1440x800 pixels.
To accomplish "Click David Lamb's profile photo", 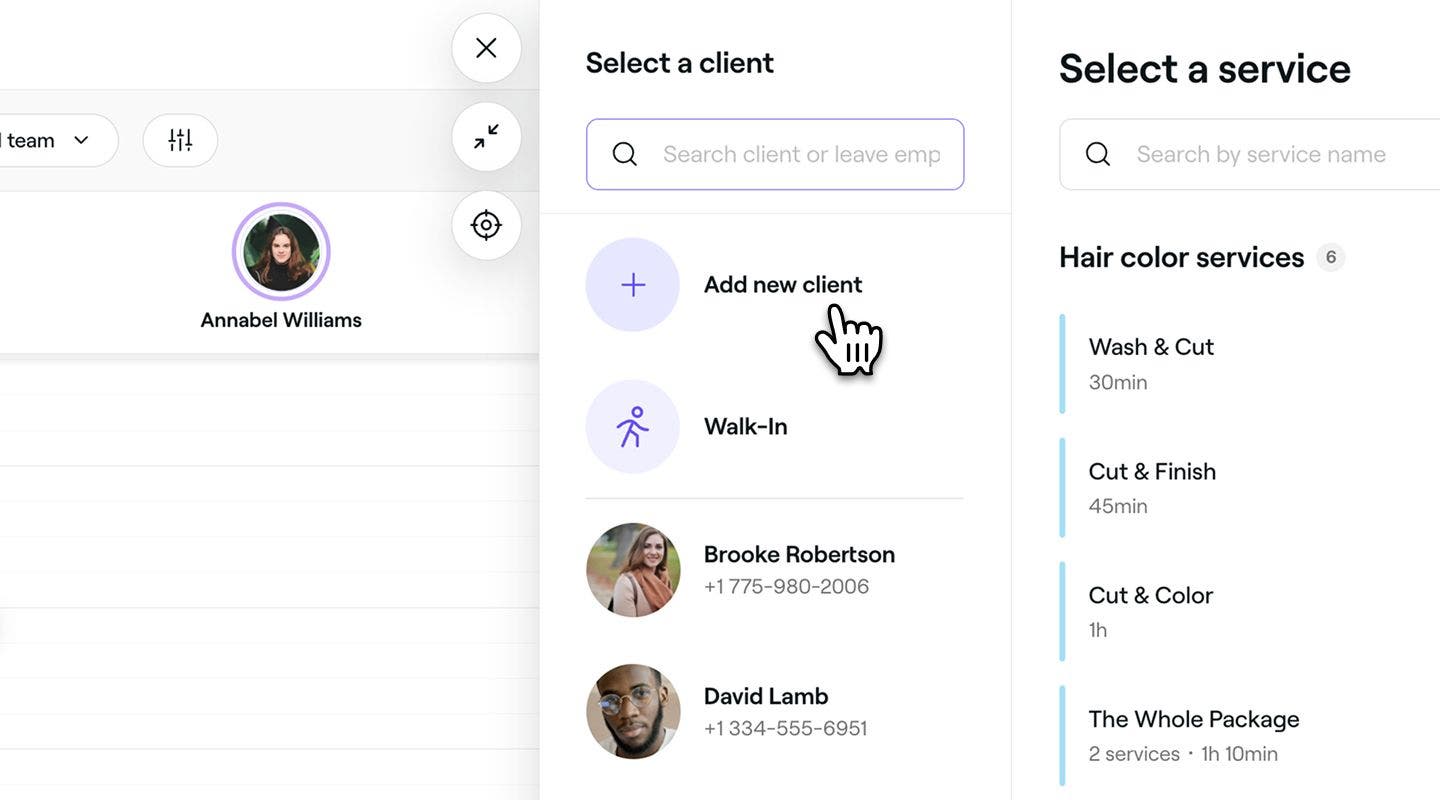I will [x=633, y=712].
